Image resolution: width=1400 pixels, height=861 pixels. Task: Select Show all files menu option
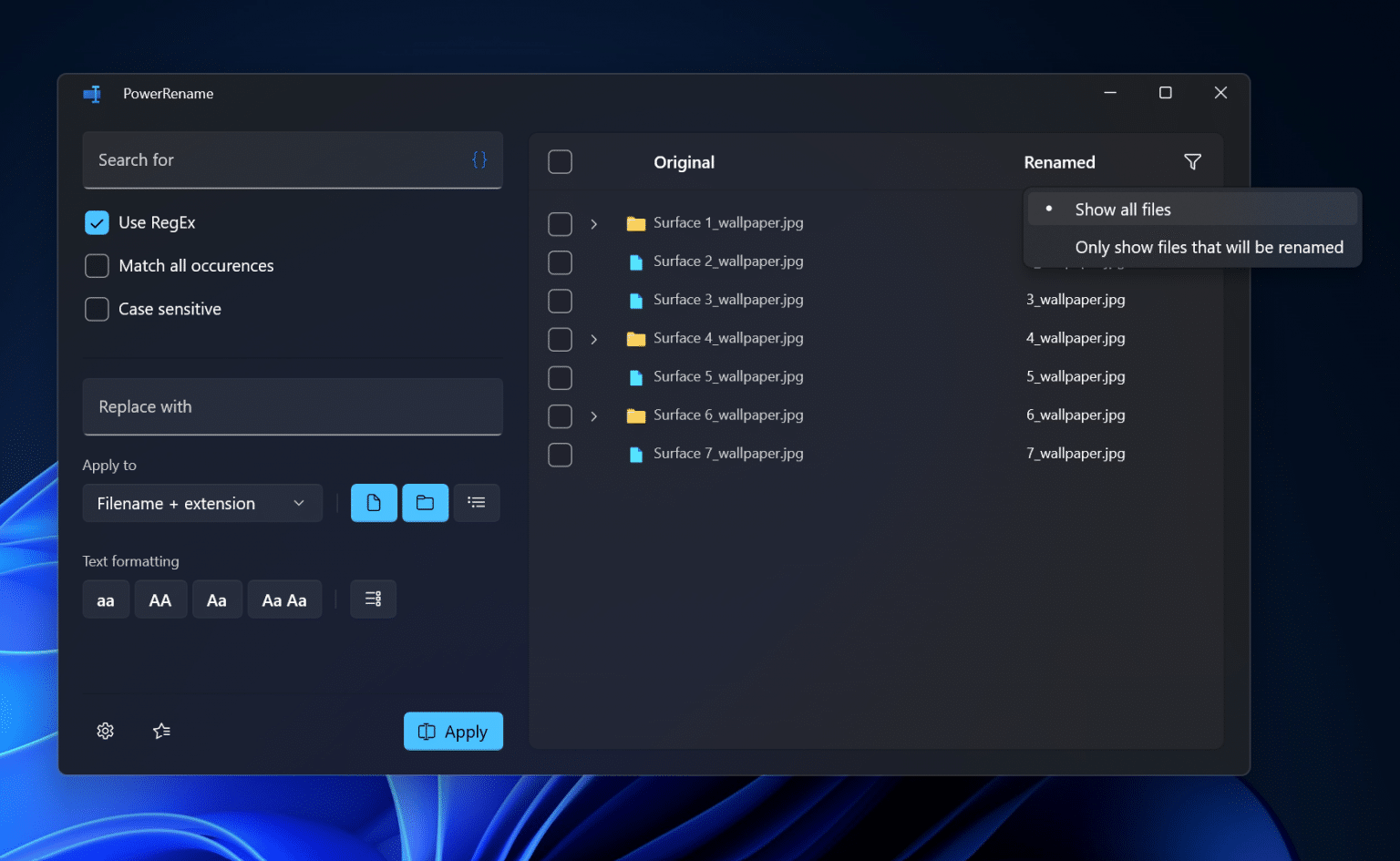point(1123,210)
